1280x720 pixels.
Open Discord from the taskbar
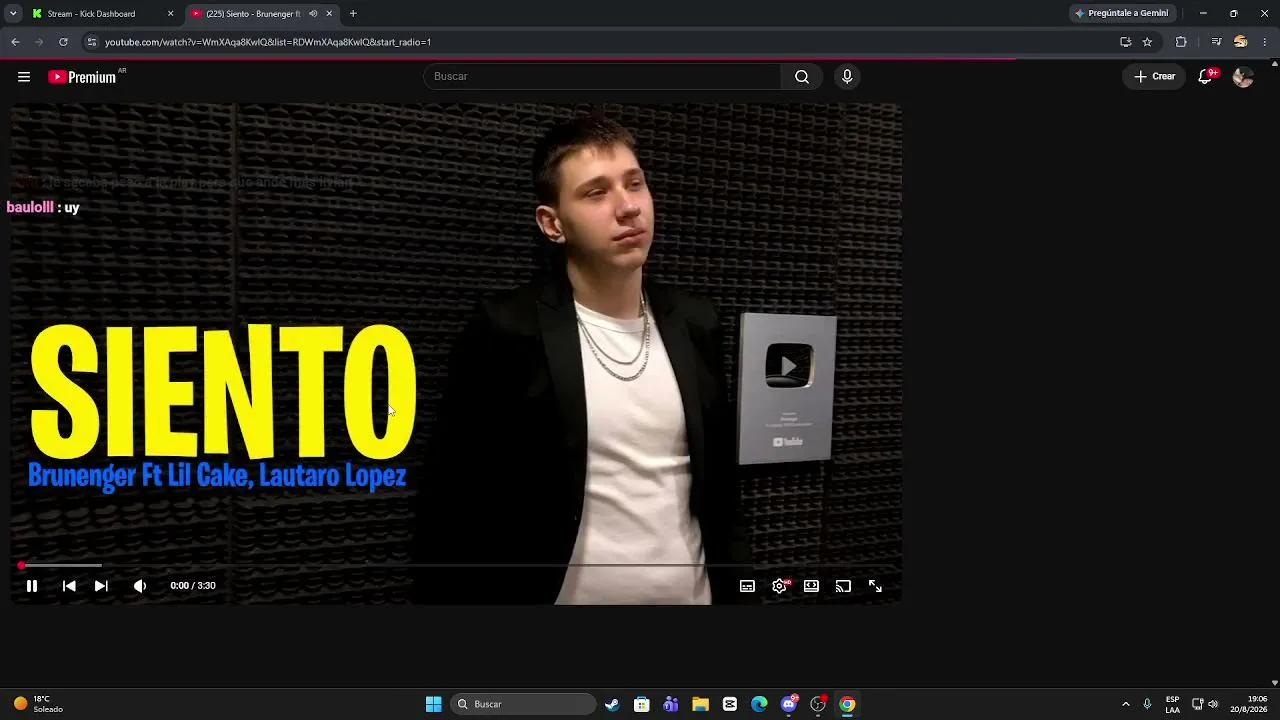[x=789, y=704]
